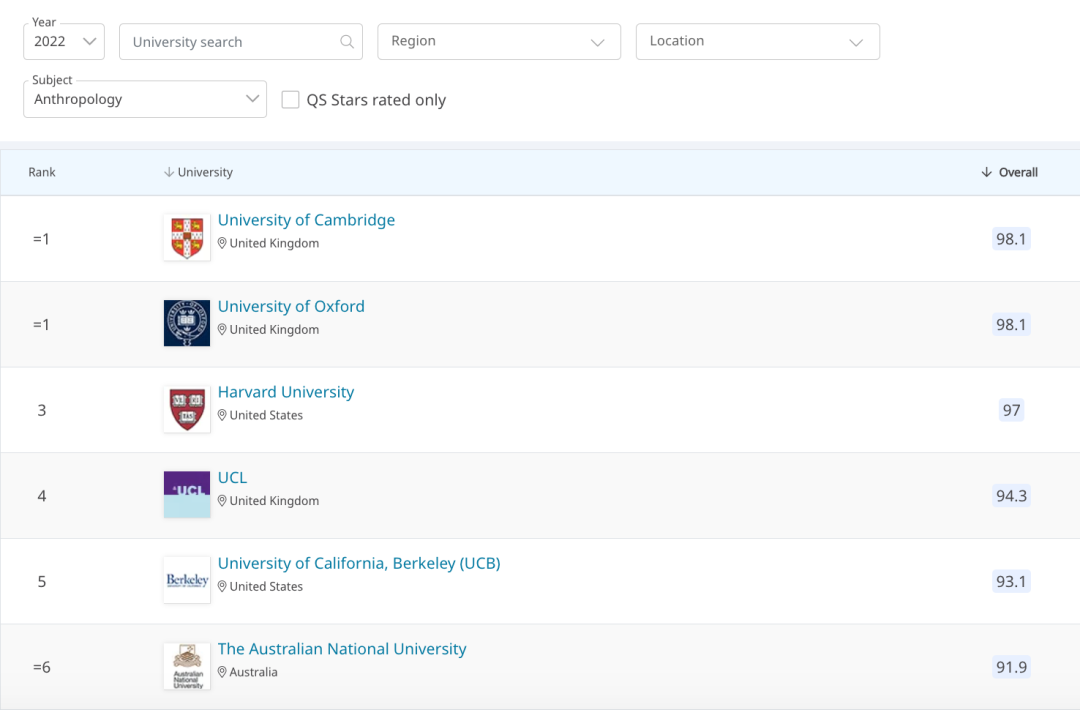Click rank =1 in Oxford row
The width and height of the screenshot is (1080, 710).
click(41, 324)
